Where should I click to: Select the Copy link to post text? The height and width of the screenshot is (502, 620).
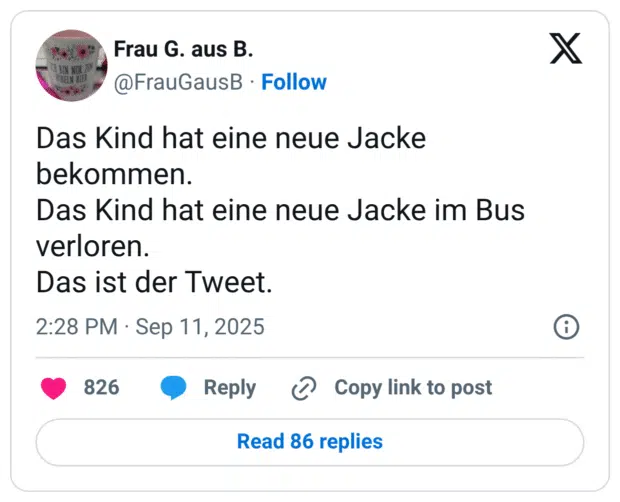click(x=413, y=388)
